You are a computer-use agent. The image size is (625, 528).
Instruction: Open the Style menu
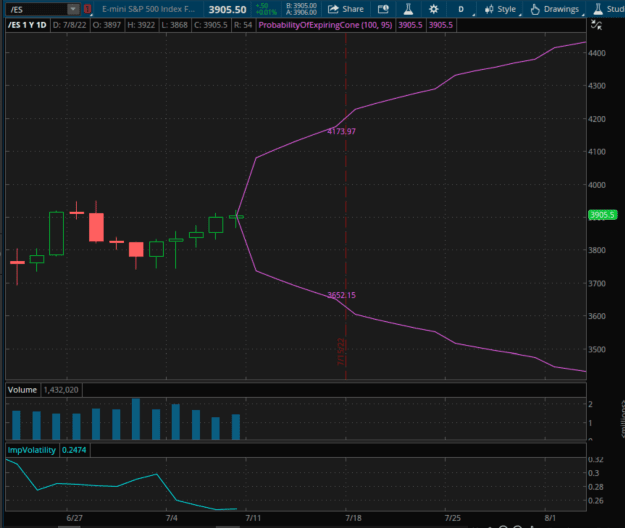pos(501,9)
